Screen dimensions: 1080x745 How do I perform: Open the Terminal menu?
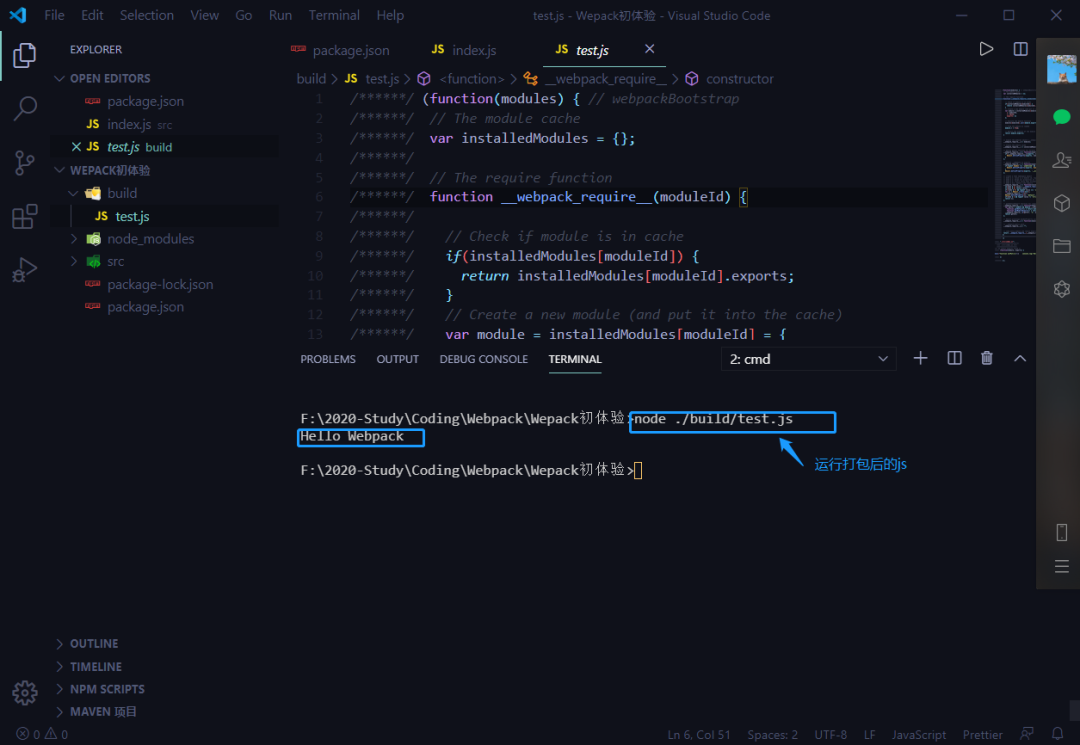[x=334, y=15]
